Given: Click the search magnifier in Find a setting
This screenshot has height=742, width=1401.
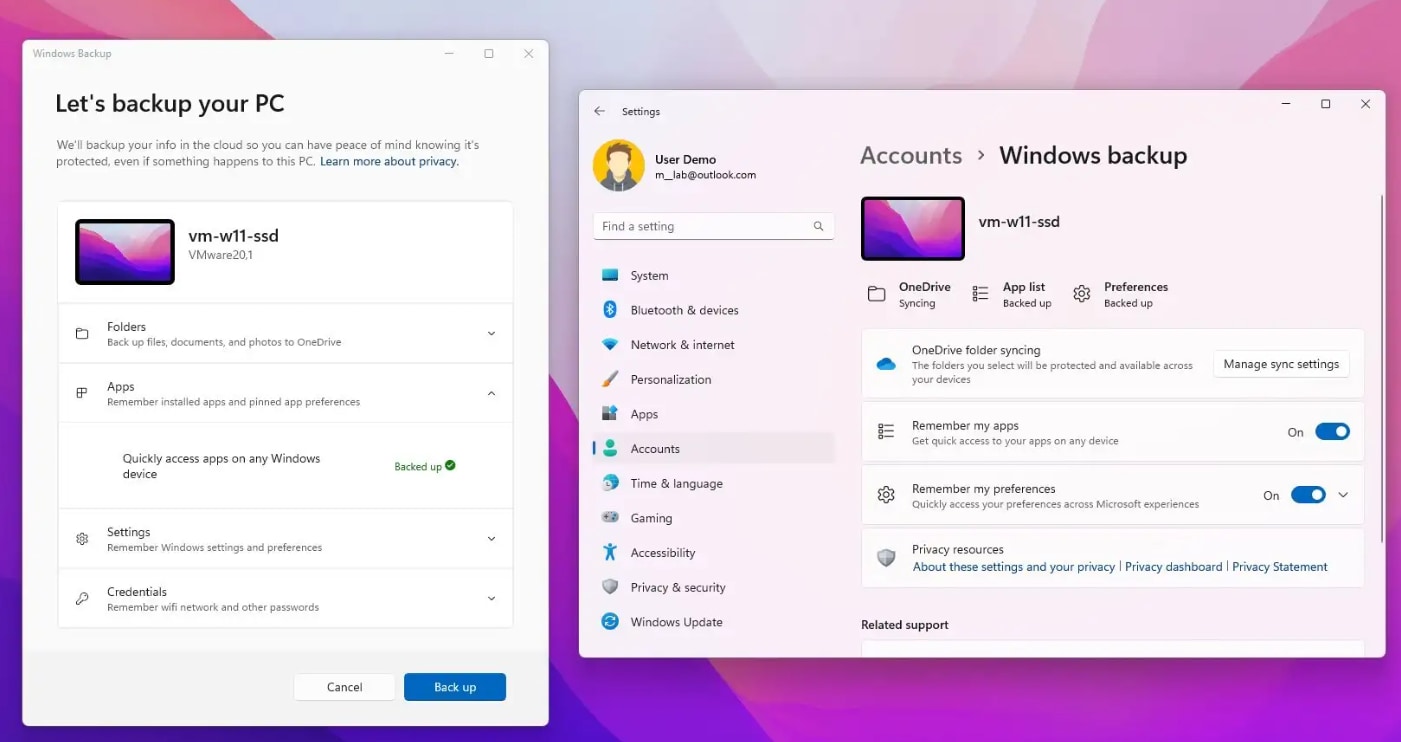Looking at the screenshot, I should (818, 227).
